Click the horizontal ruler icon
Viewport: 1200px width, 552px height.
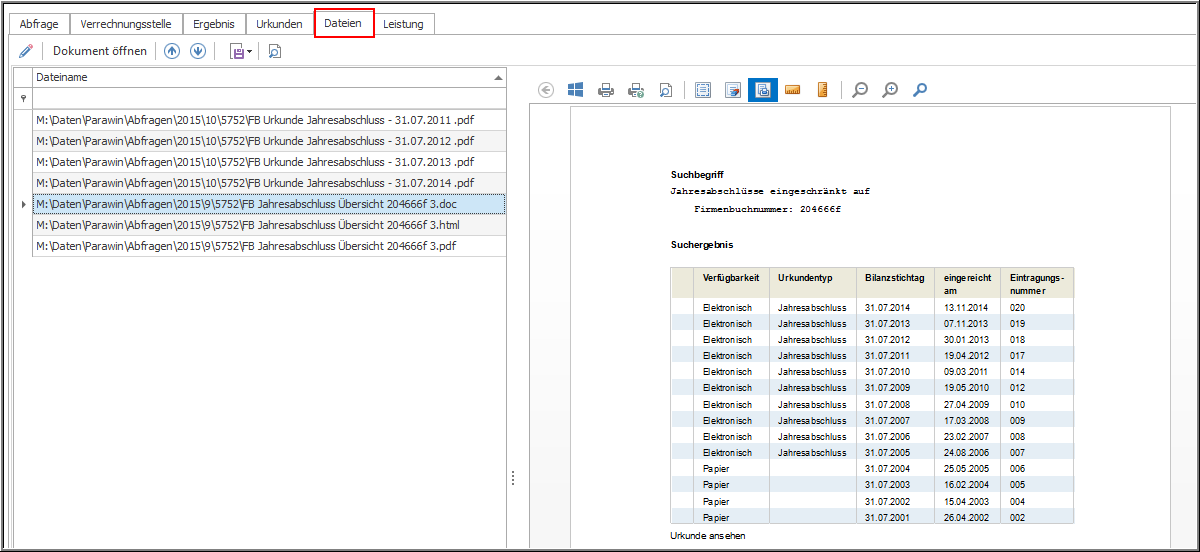tap(793, 90)
